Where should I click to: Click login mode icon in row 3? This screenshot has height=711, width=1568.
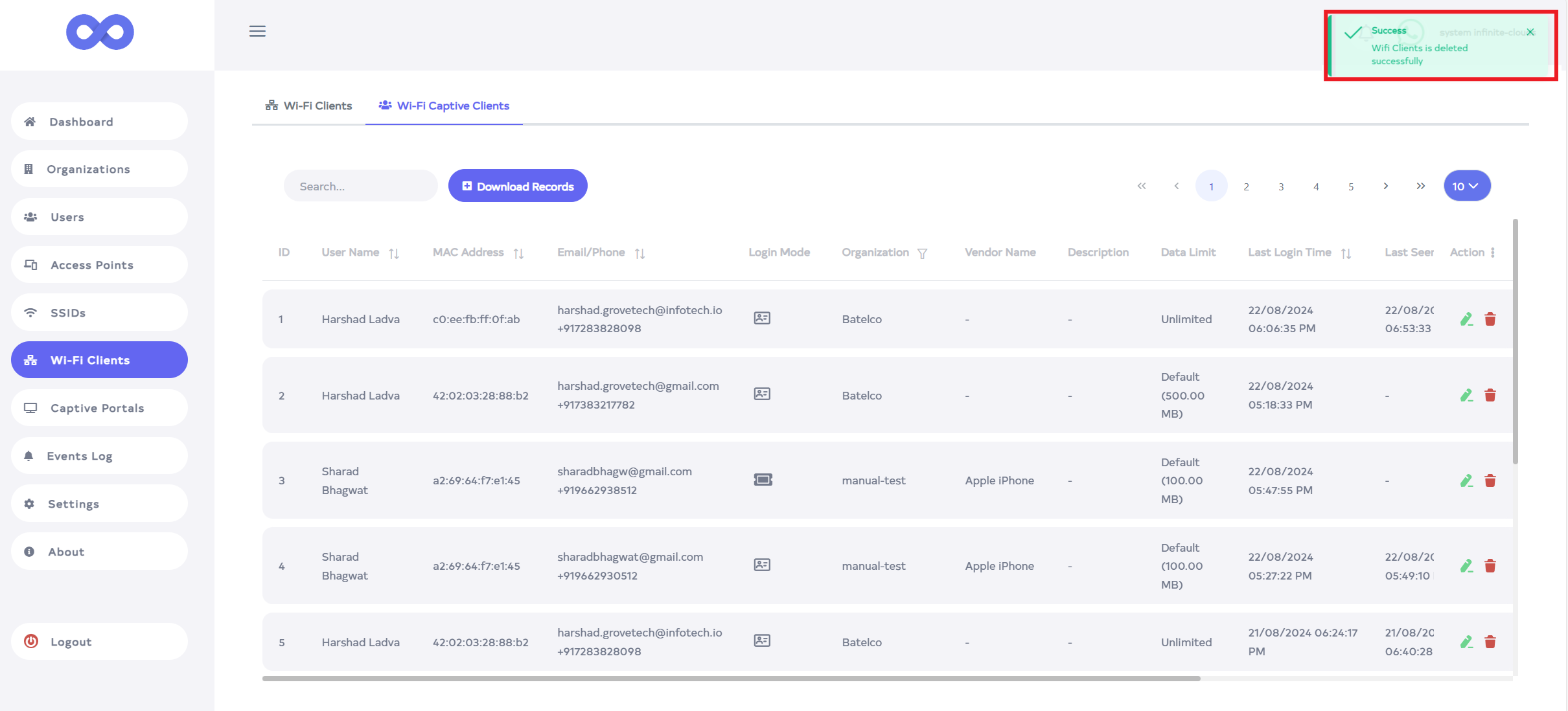763,480
